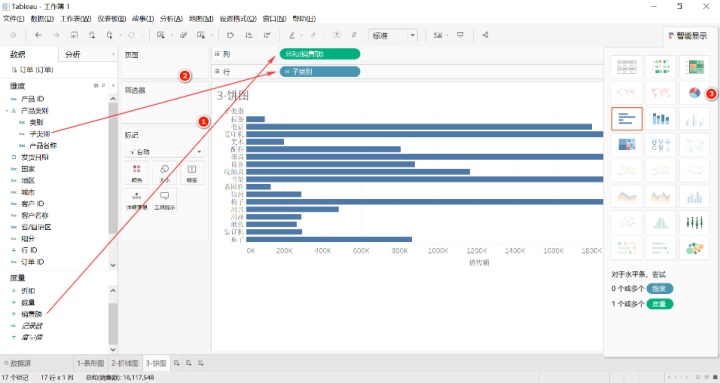Click the Redo forward arrow in toolbar
Image resolution: width=720 pixels, height=383 pixels.
(x=56, y=35)
